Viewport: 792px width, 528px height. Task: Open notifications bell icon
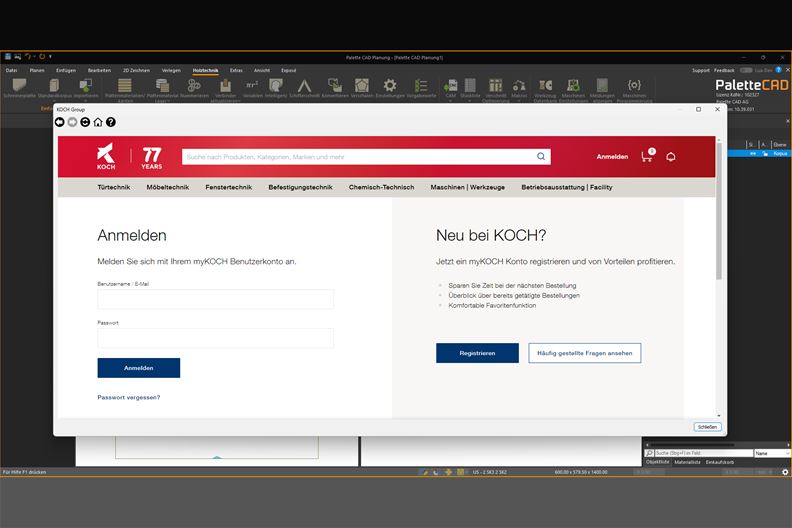coord(671,157)
